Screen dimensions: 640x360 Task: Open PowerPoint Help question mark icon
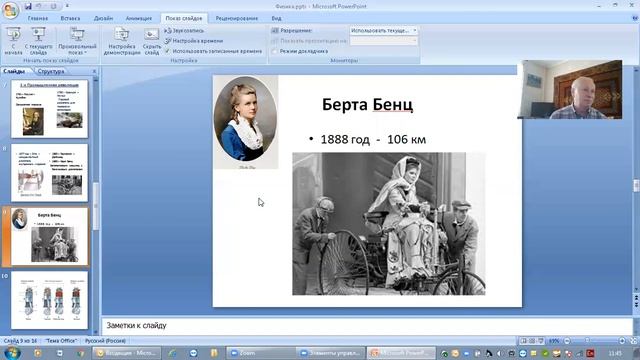(x=635, y=18)
